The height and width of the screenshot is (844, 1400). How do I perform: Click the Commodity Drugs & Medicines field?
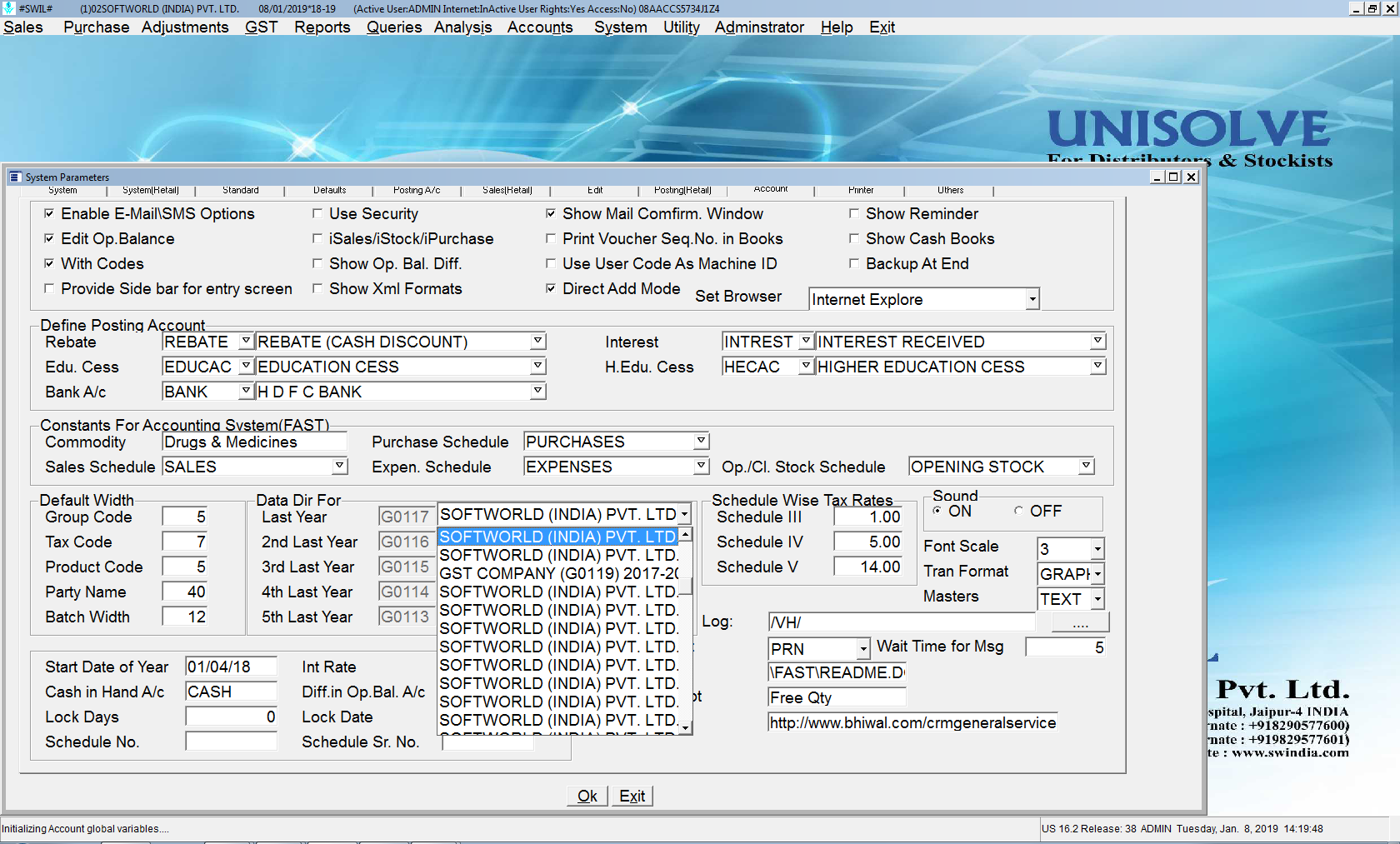[254, 442]
